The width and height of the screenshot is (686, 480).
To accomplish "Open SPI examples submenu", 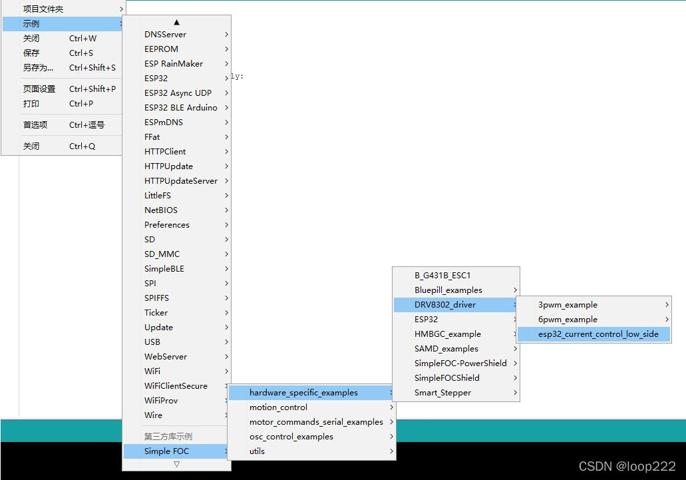I will [x=177, y=284].
